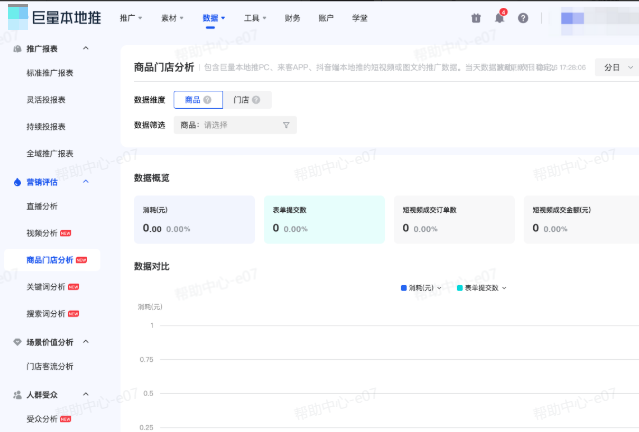Click help icon next to 商品 option
639x432 pixels.
pyautogui.click(x=207, y=100)
